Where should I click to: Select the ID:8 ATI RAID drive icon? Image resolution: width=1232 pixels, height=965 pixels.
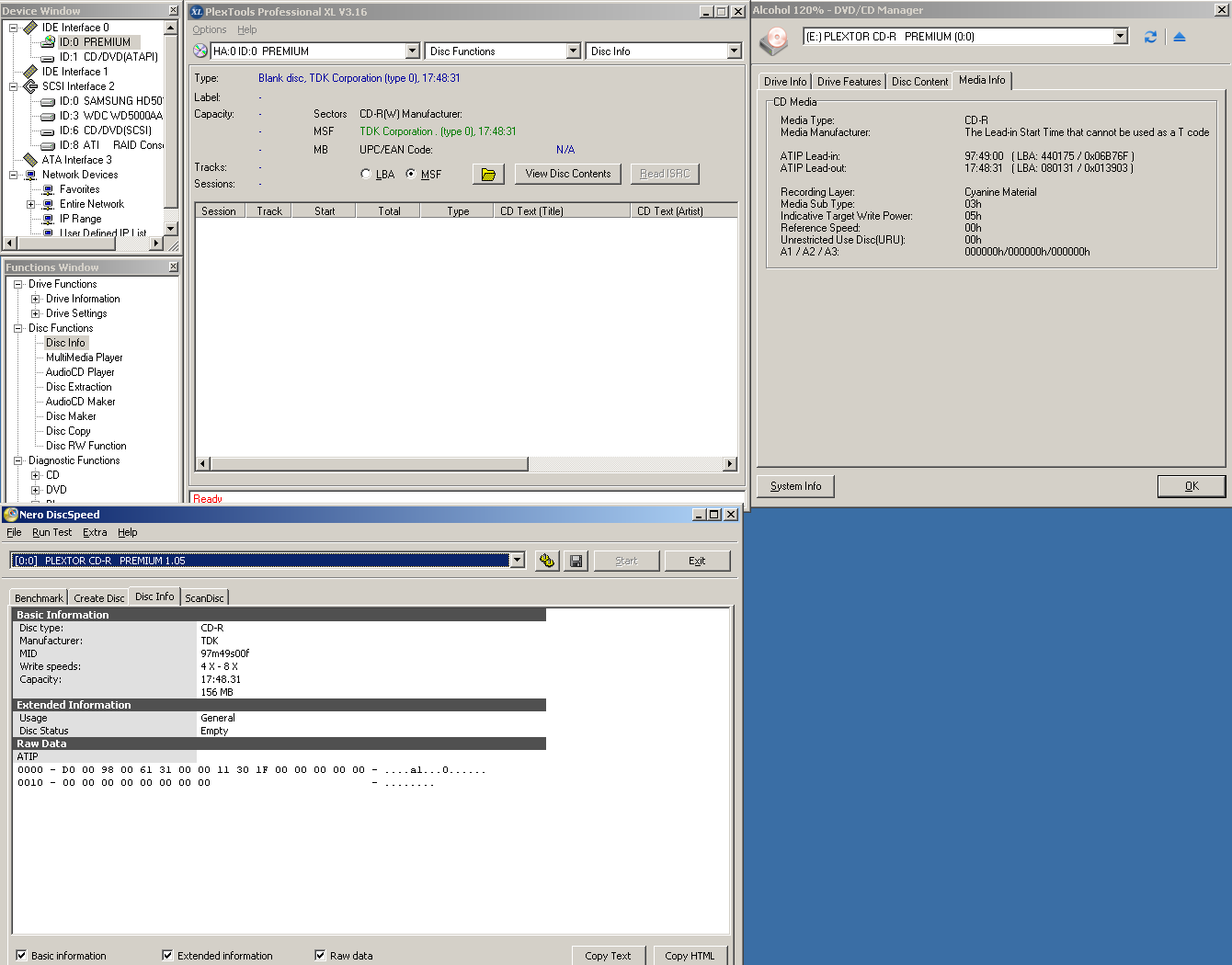point(48,145)
